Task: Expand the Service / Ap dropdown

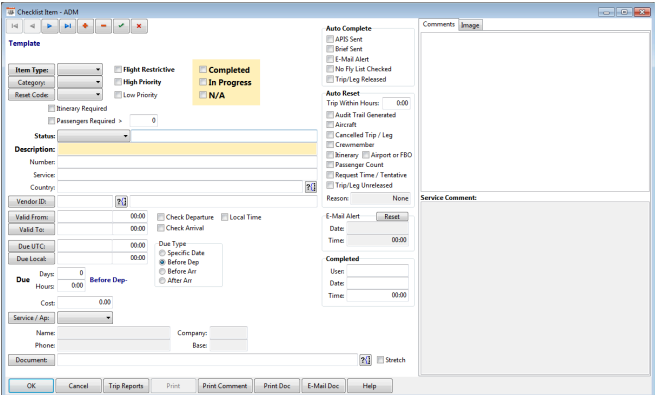Action: pyautogui.click(x=85, y=318)
